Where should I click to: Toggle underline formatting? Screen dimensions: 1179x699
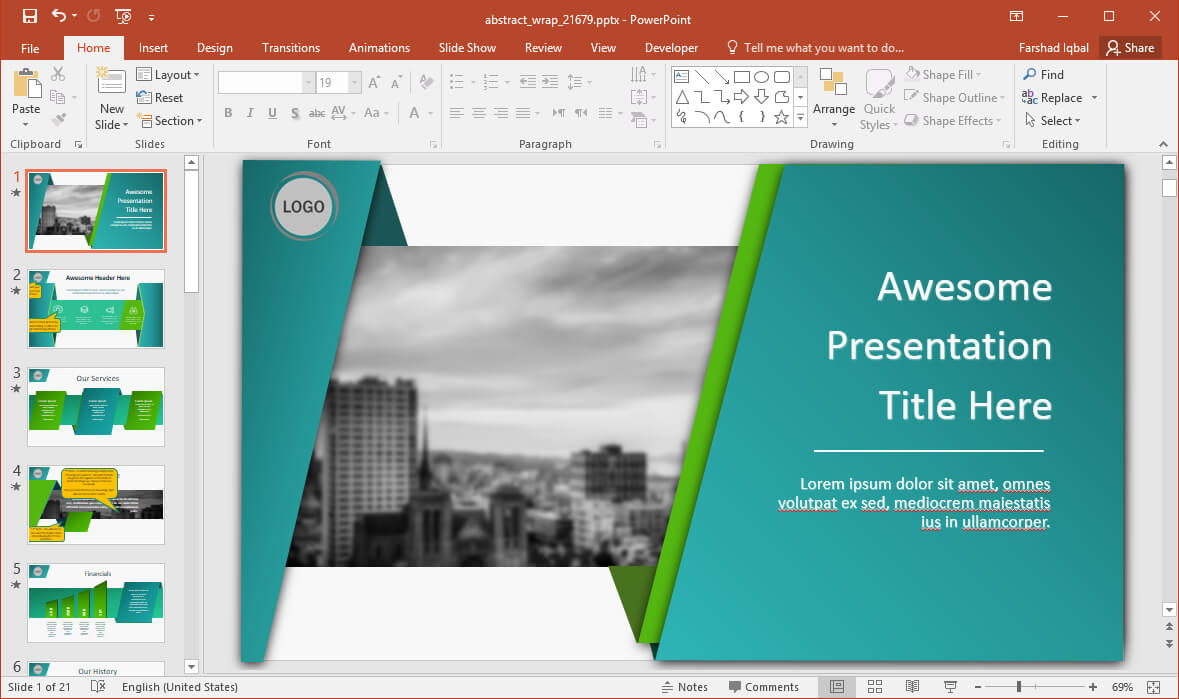(270, 113)
